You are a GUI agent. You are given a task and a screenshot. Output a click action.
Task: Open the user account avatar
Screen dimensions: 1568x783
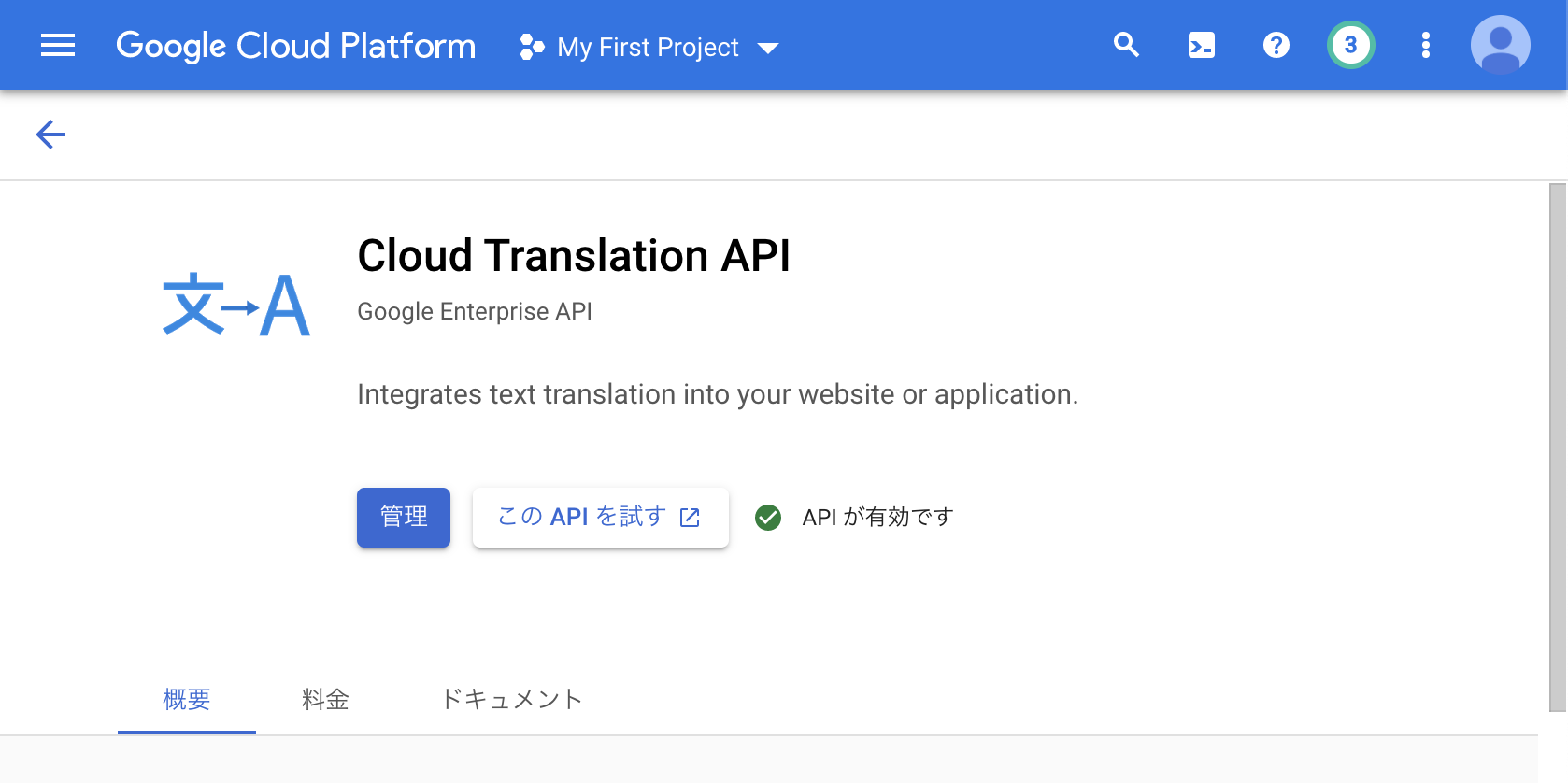point(1500,45)
